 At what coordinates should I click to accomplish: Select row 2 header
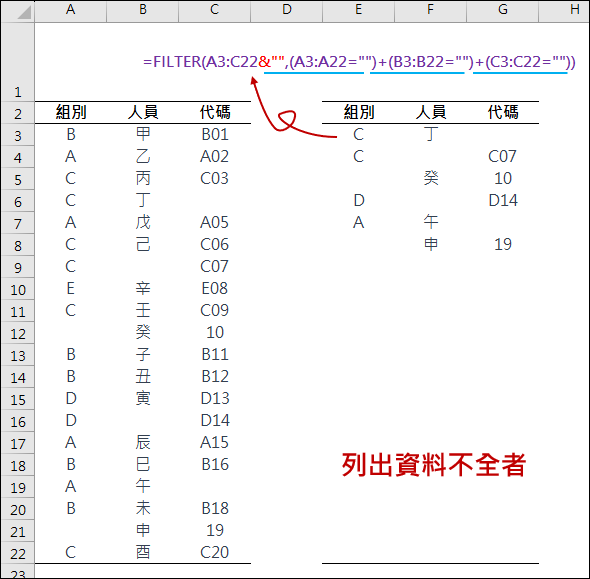[x=18, y=113]
